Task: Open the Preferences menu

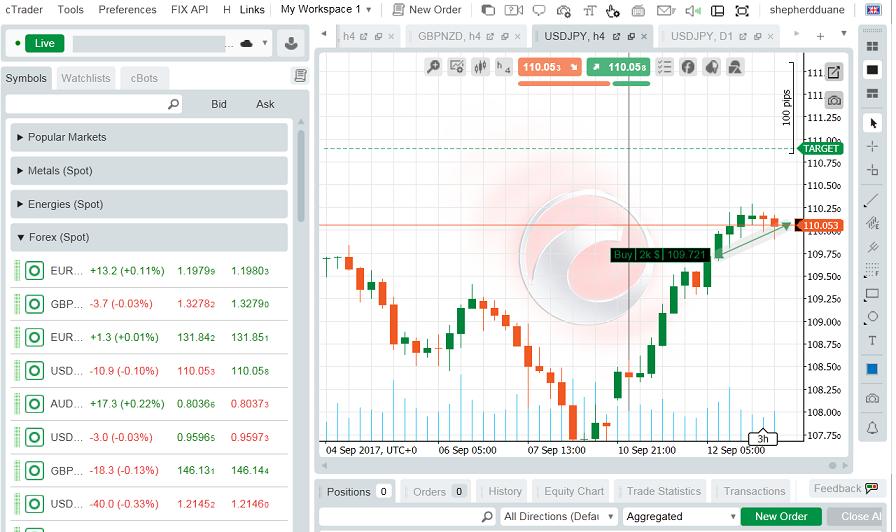Action: [x=127, y=10]
